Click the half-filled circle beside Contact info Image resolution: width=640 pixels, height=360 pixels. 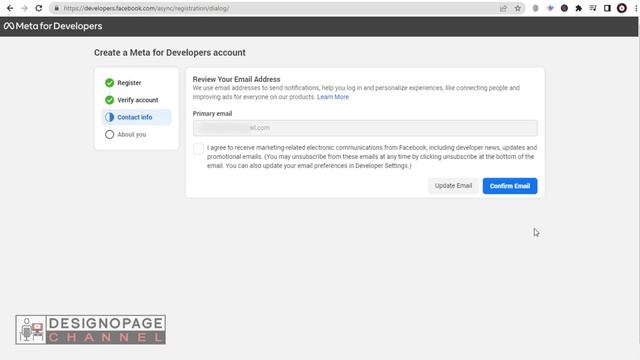(x=109, y=117)
